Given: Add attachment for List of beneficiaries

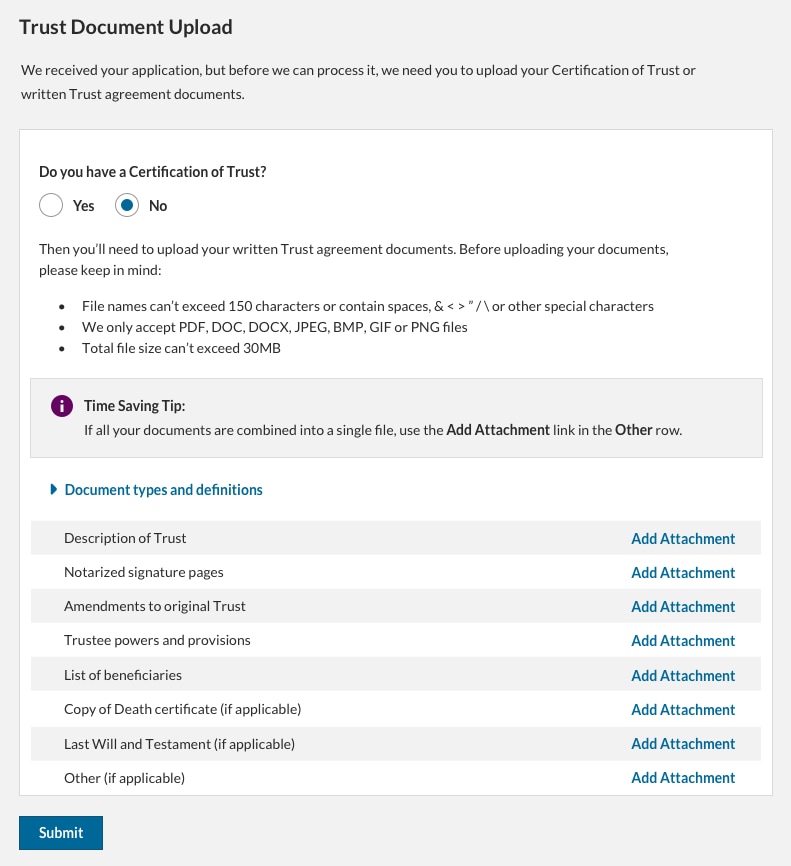Looking at the screenshot, I should pyautogui.click(x=683, y=675).
